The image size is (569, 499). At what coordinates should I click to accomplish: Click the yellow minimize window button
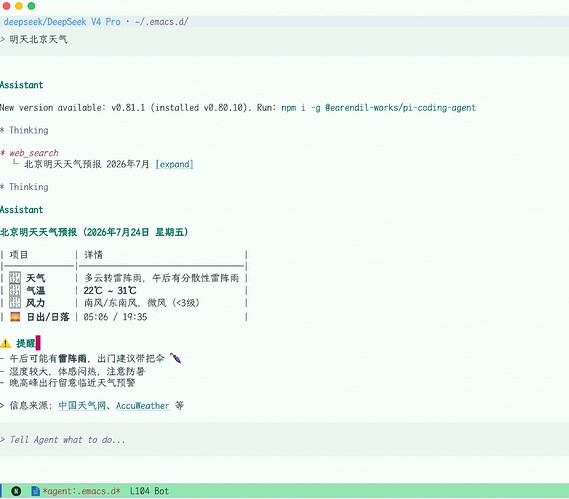19,6
